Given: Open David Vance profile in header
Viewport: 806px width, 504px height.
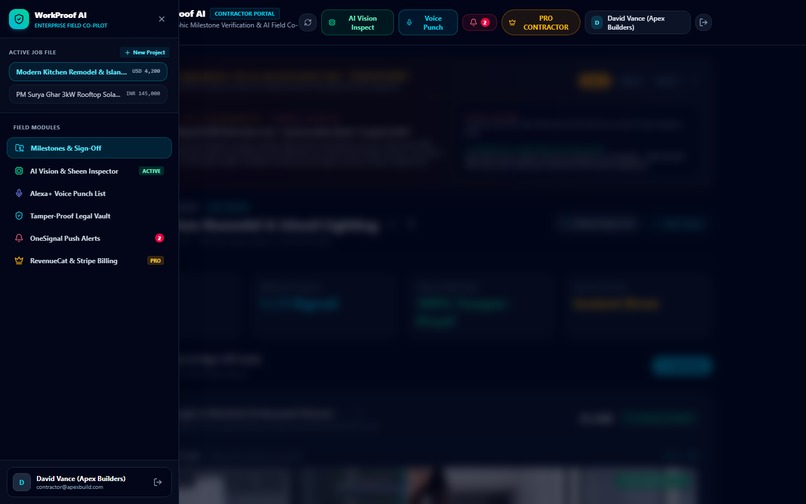Looking at the screenshot, I should click(x=637, y=23).
